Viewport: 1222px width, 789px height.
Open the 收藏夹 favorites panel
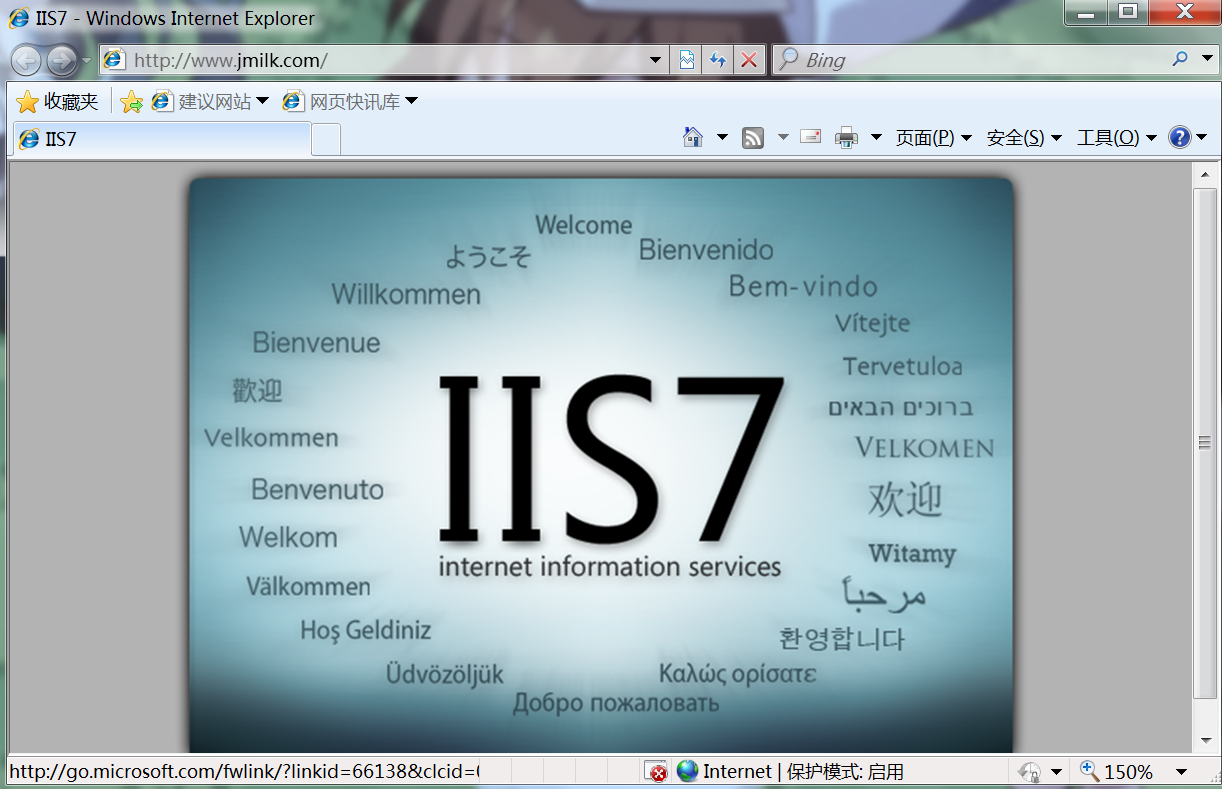point(57,101)
